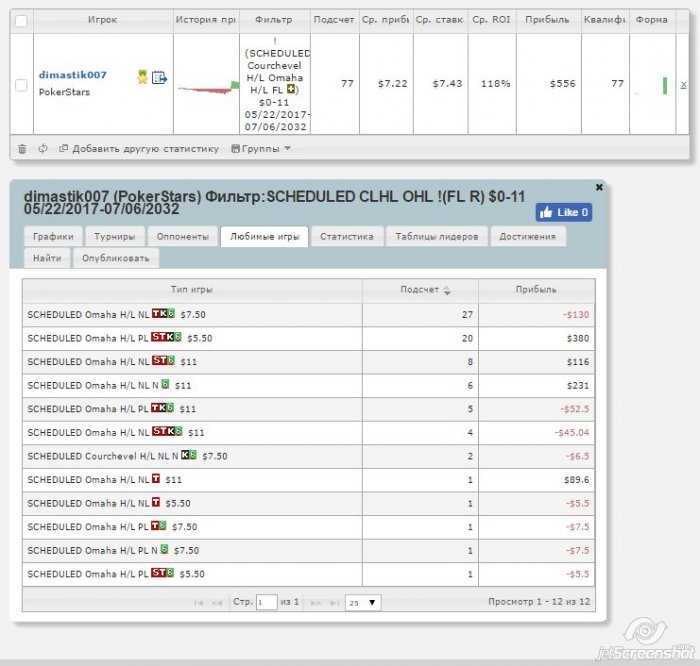Click the Просмотр 1 - 12 из 12 text
Image resolution: width=700 pixels, height=666 pixels.
tap(539, 602)
